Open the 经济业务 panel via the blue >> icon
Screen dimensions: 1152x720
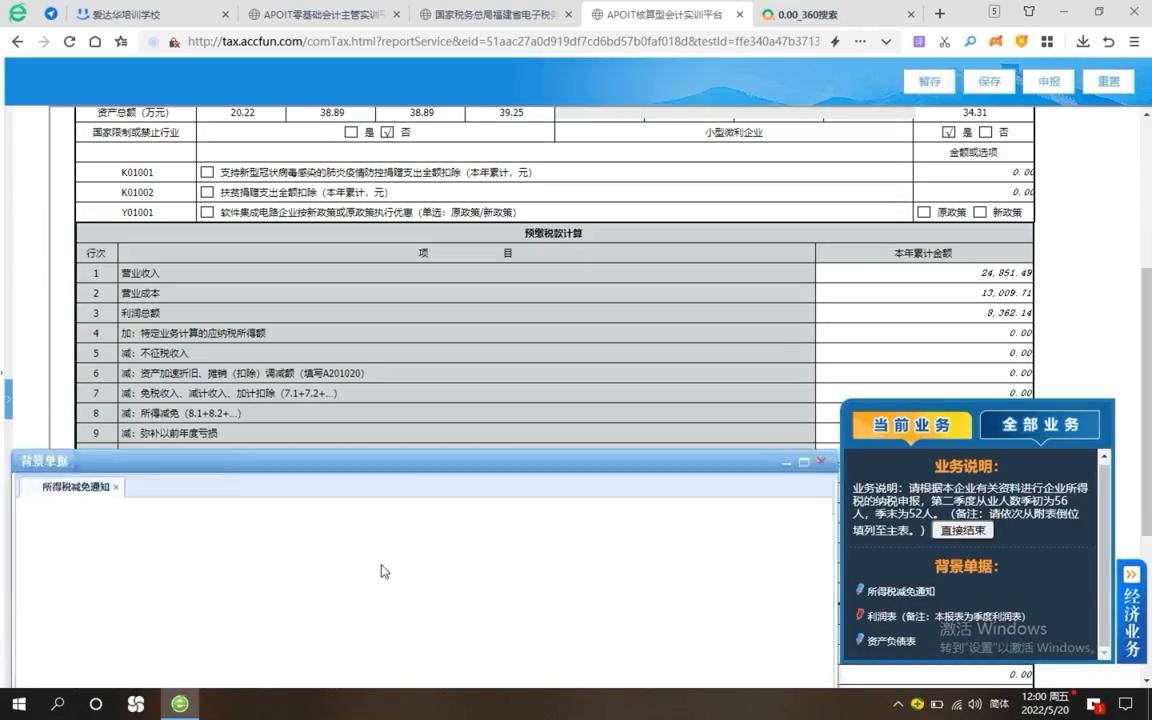tap(1130, 575)
